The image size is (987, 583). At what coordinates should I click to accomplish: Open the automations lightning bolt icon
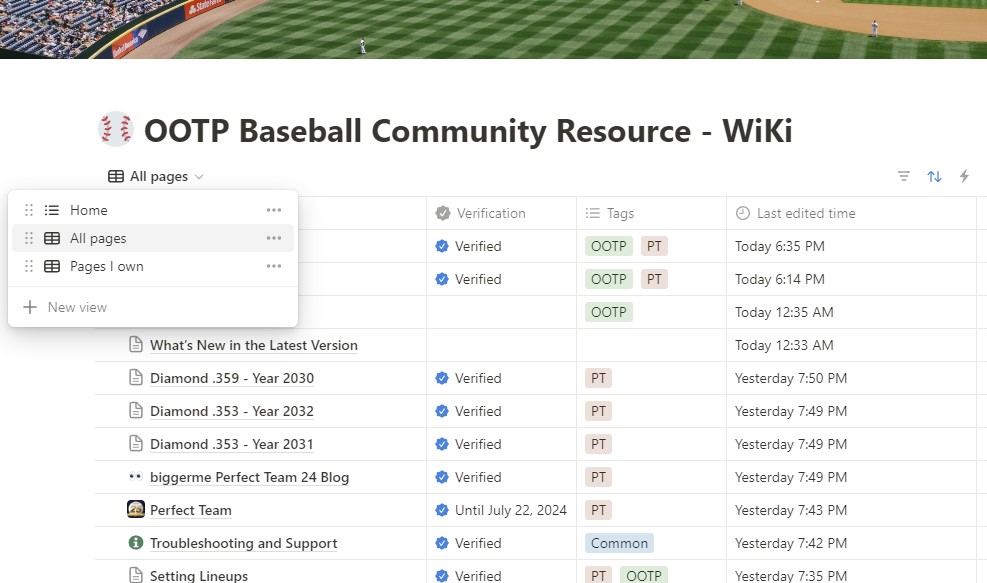click(964, 176)
